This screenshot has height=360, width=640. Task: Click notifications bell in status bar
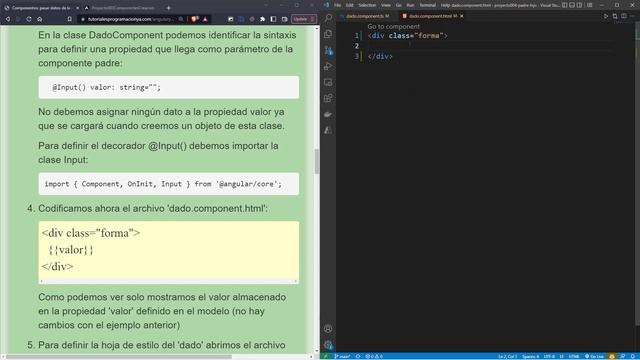[x=633, y=356]
